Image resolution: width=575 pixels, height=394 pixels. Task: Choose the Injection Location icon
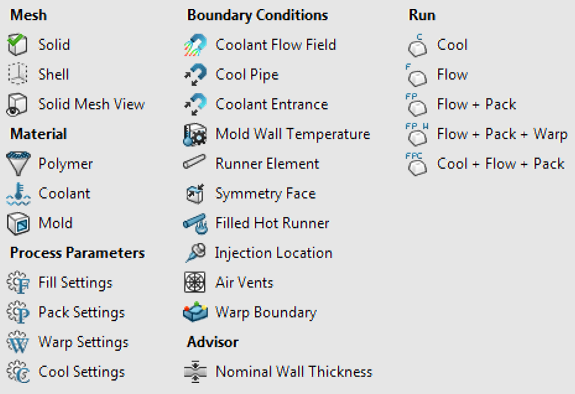pos(195,253)
